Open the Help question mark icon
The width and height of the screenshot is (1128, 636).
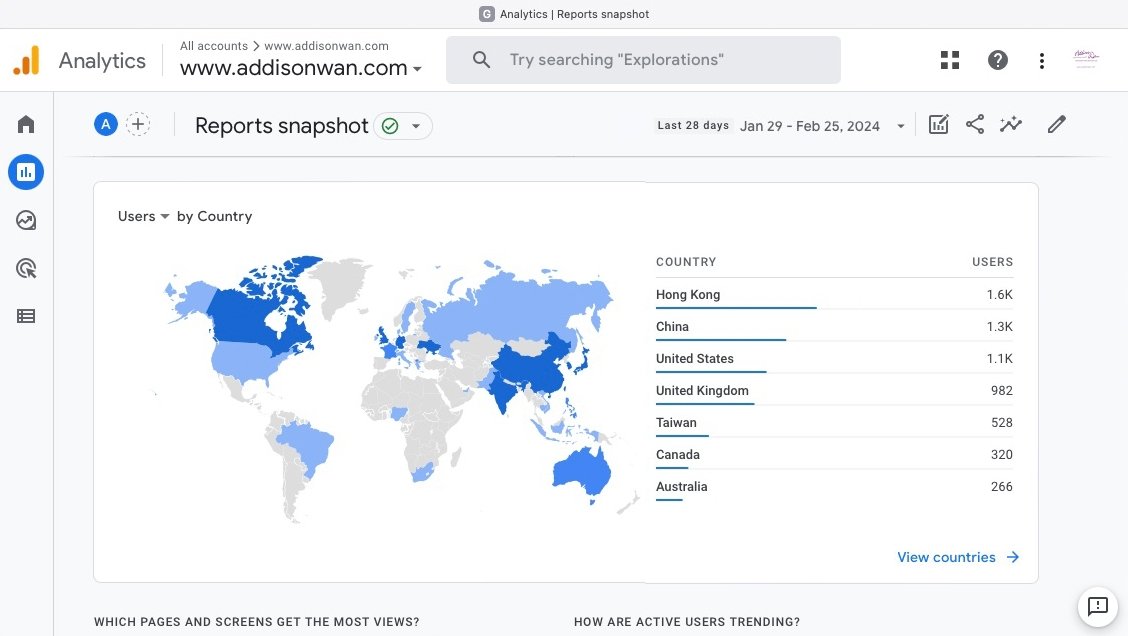tap(997, 60)
